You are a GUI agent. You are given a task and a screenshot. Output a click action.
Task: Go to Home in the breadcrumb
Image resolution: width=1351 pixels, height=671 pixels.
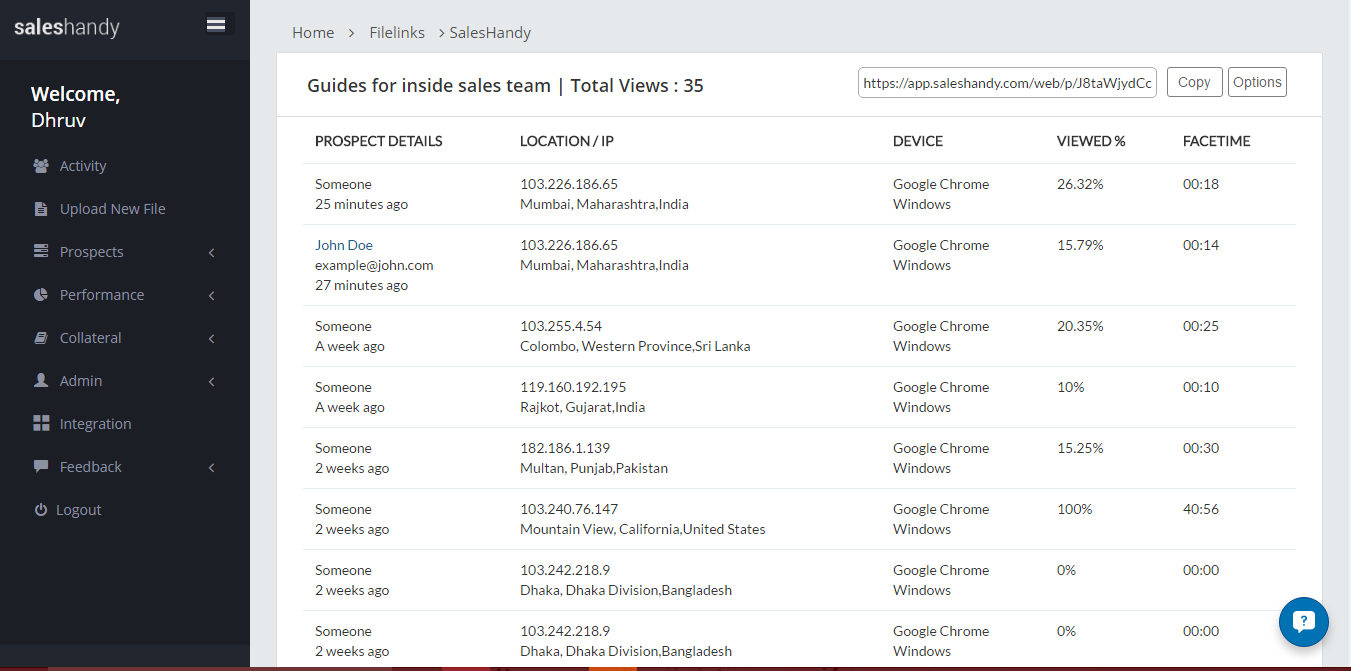point(313,33)
